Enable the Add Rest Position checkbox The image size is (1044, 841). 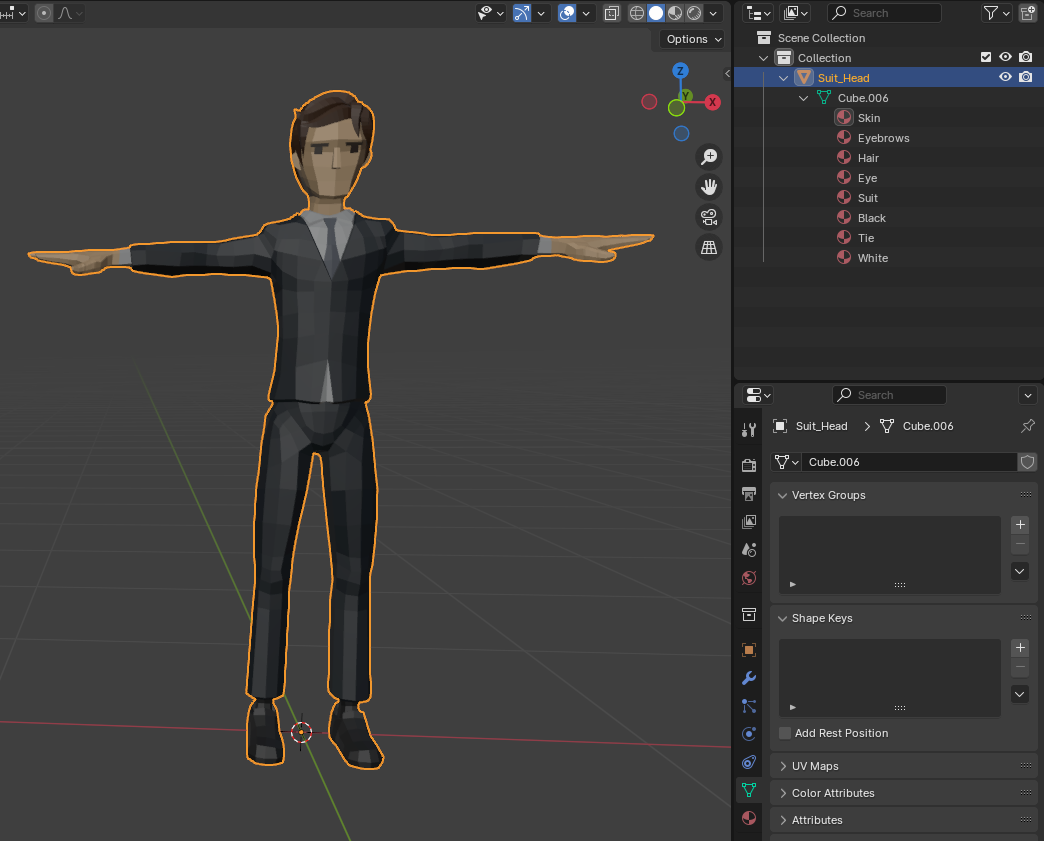click(x=785, y=733)
